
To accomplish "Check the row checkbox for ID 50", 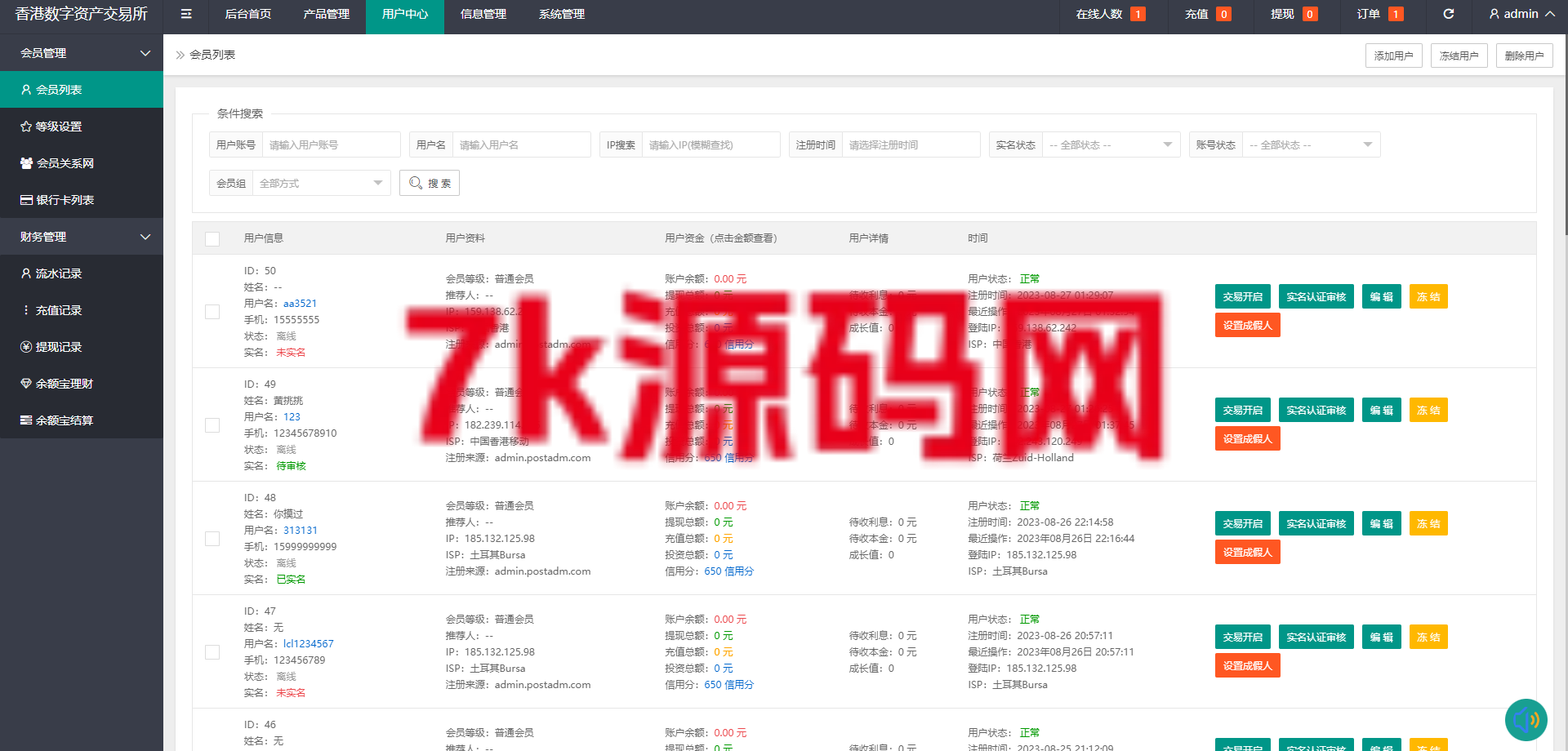I will [x=212, y=312].
